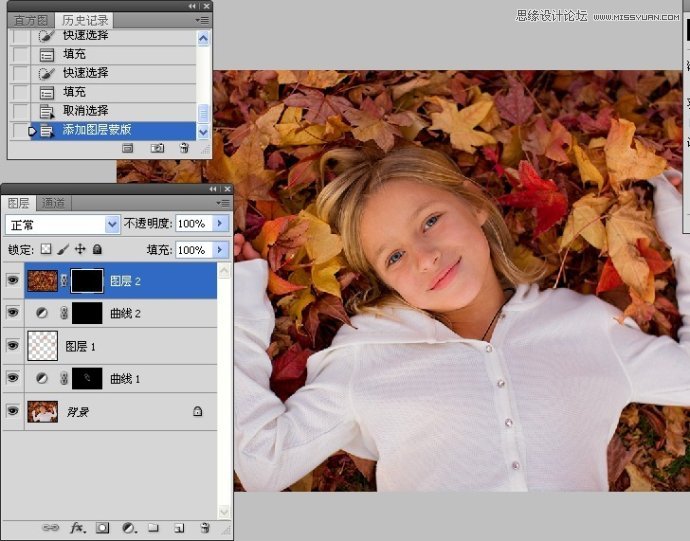
Task: Click the fx layer style icon
Action: [x=77, y=527]
